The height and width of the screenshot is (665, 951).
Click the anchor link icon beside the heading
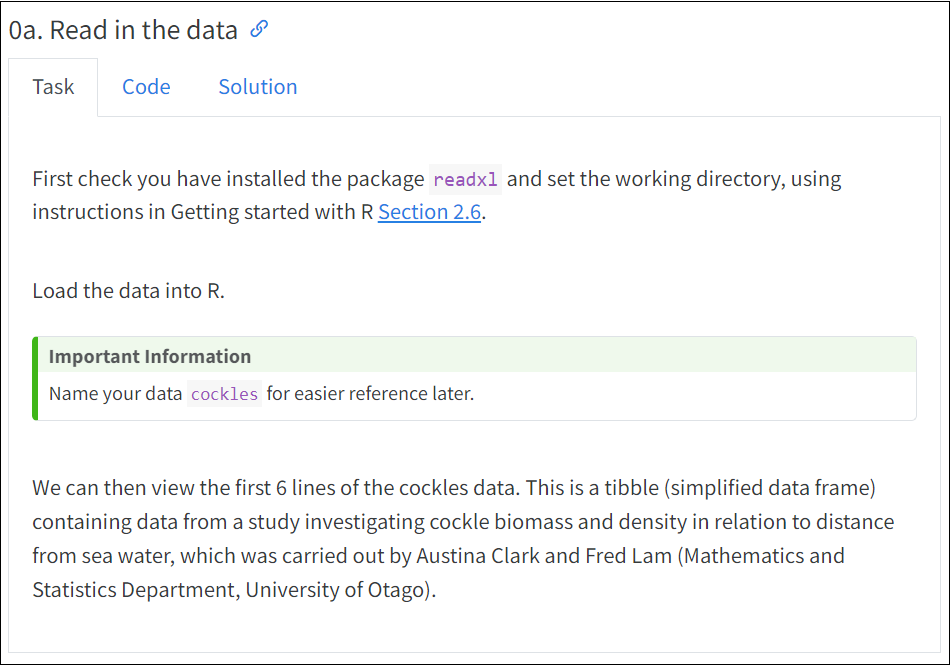259,29
